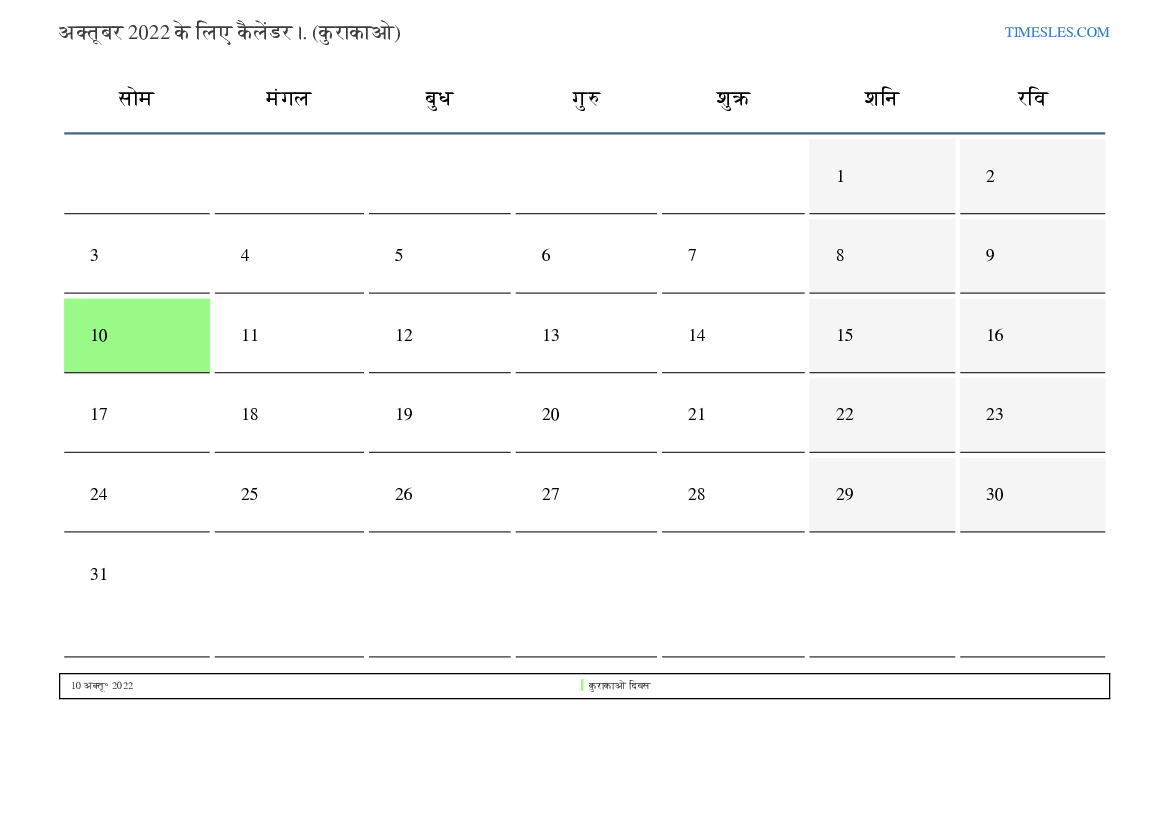Screen dimensions: 1169x827
Task: Select date 24 on the calendar
Action: point(136,494)
